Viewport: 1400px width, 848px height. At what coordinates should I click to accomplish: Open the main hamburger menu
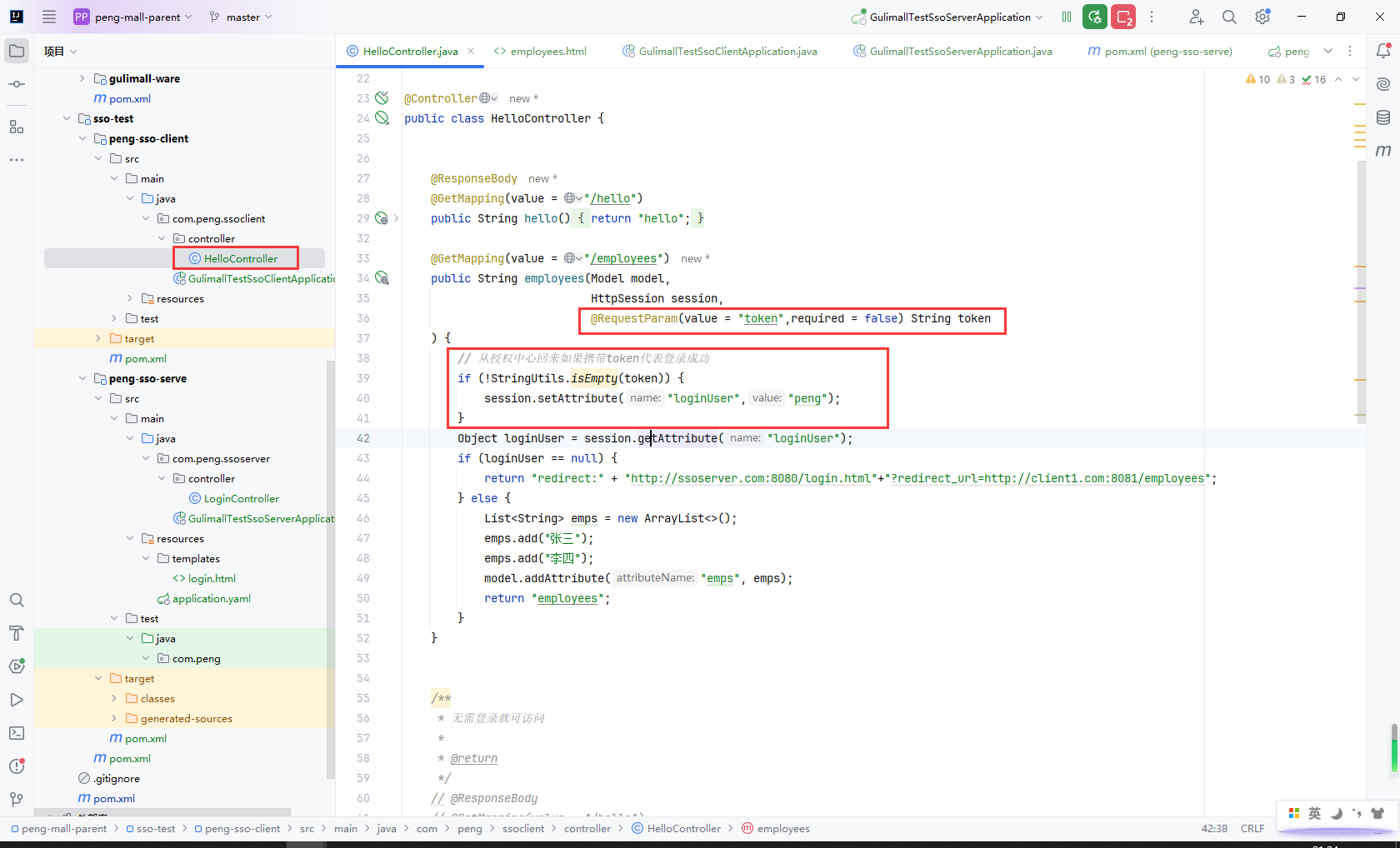[x=49, y=17]
